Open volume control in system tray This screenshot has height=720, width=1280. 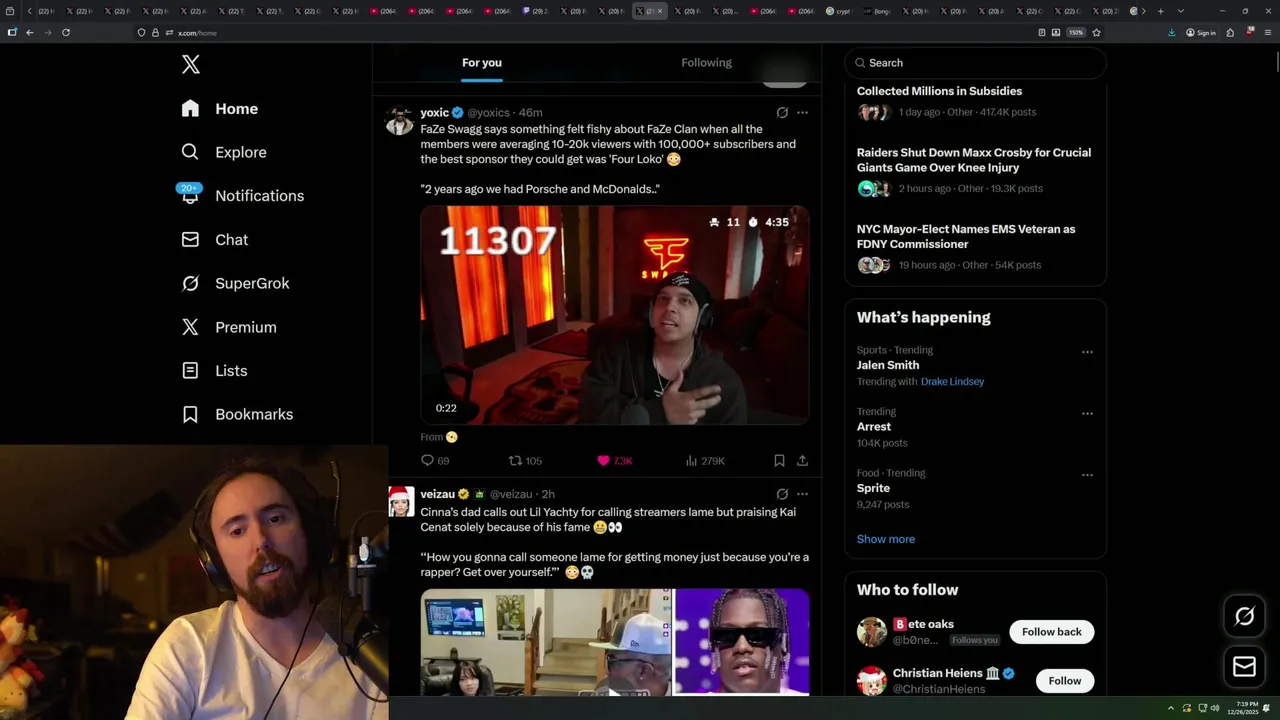click(1215, 708)
